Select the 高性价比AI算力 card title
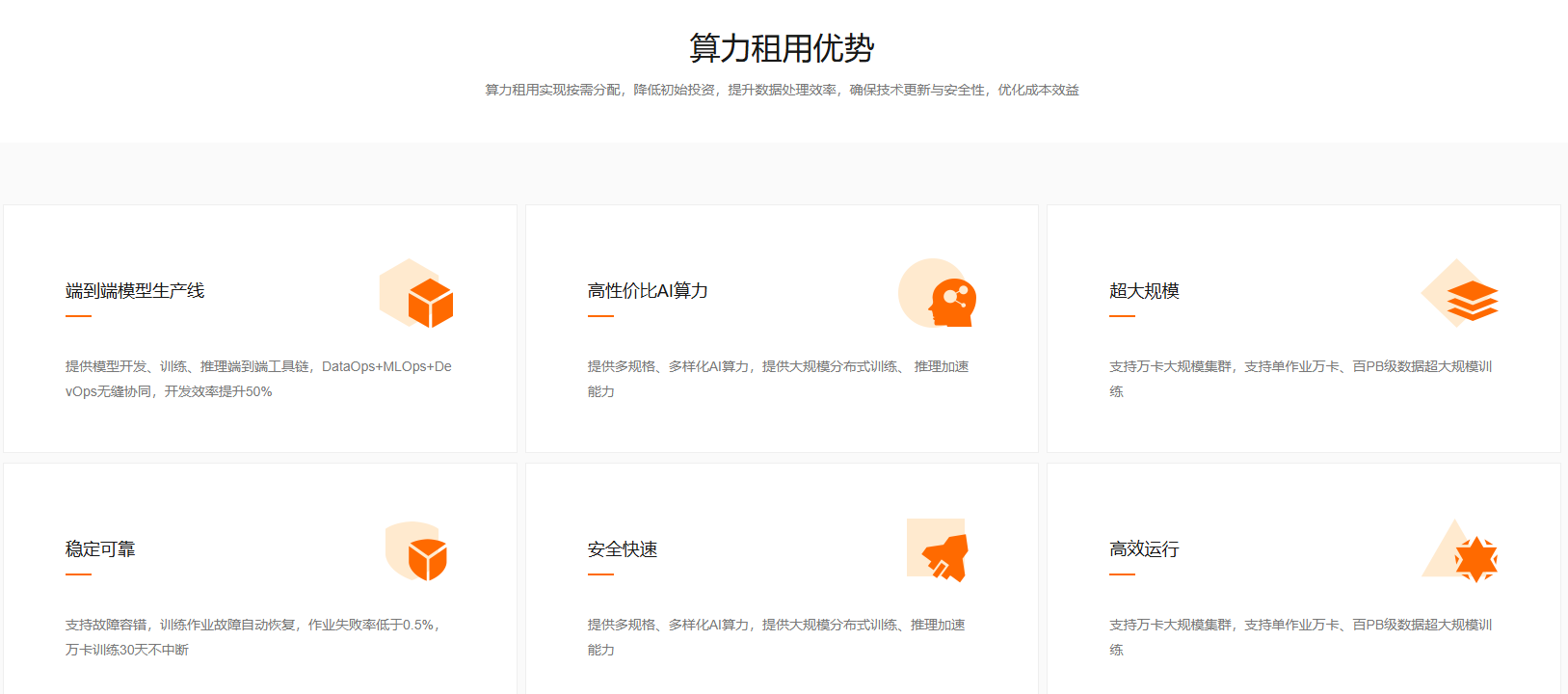This screenshot has height=694, width=1568. (x=648, y=291)
